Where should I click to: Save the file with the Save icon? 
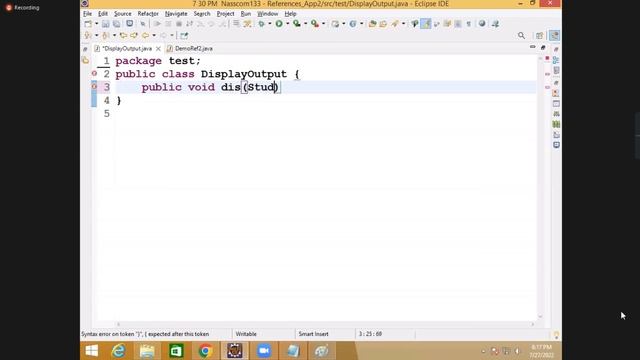click(x=105, y=24)
